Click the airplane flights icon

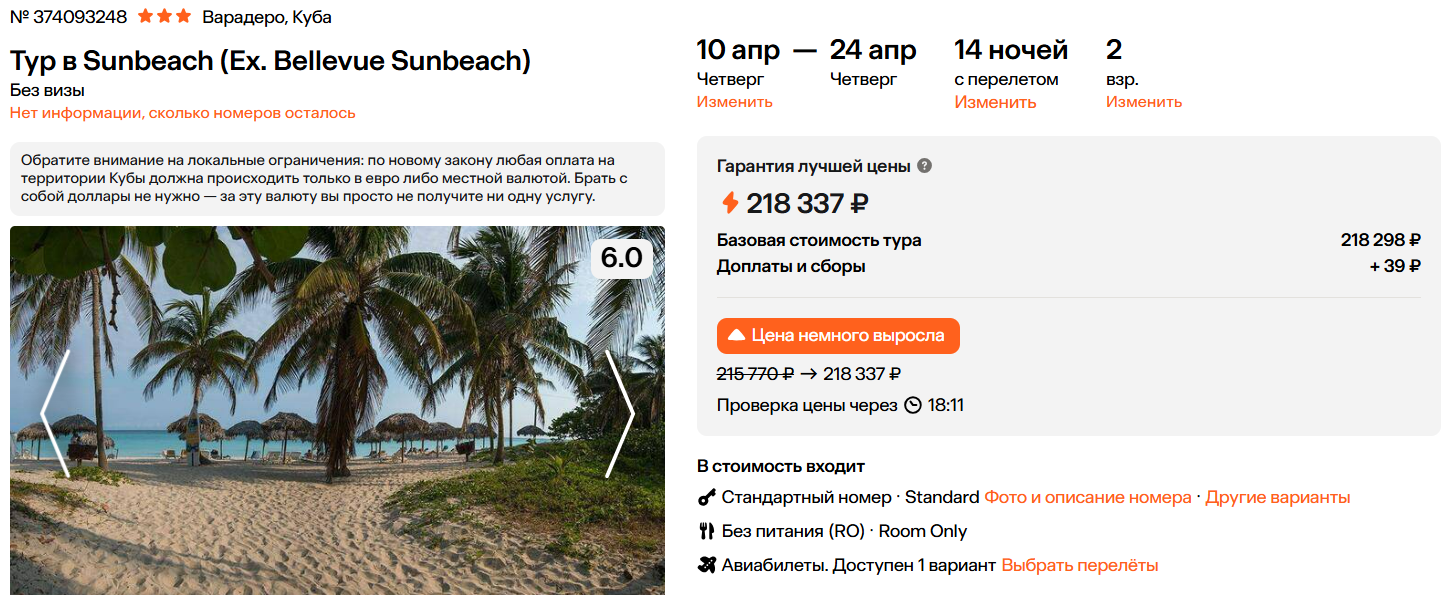click(707, 565)
